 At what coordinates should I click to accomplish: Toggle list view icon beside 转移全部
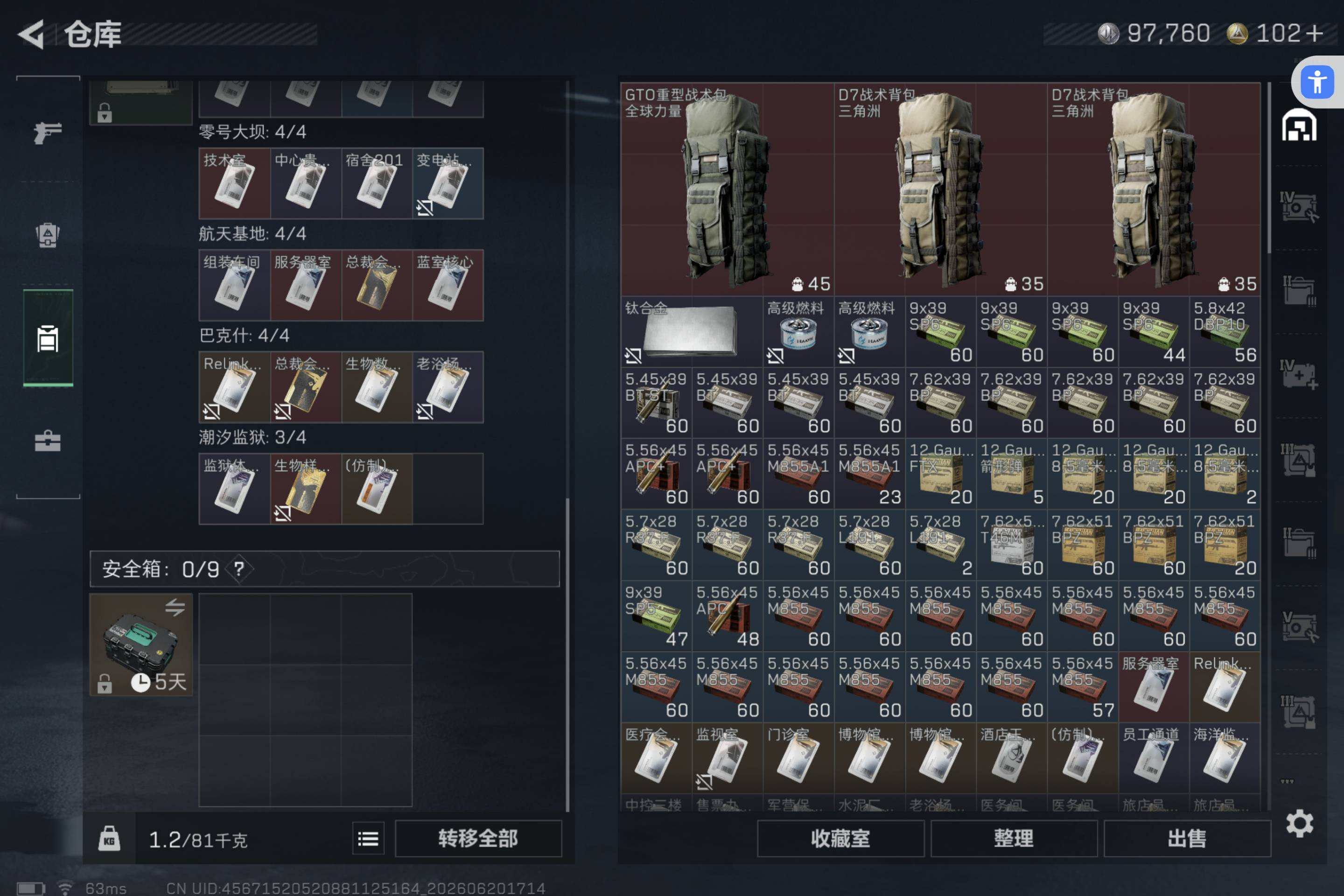tap(368, 838)
